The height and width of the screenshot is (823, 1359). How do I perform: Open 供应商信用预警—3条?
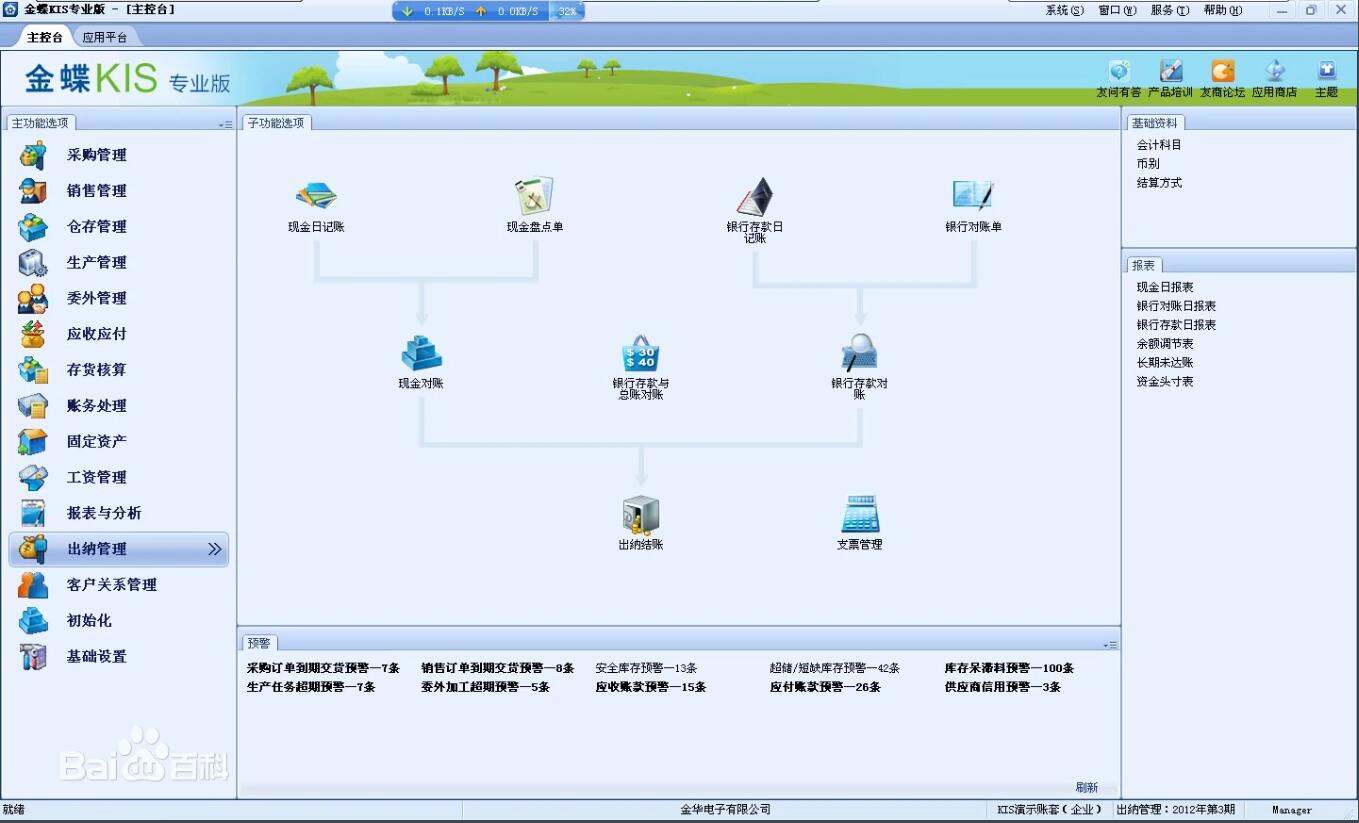click(x=1003, y=687)
